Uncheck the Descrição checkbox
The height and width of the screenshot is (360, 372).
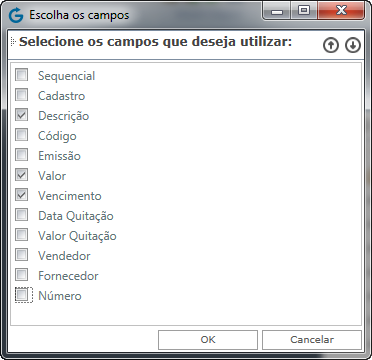(22, 115)
